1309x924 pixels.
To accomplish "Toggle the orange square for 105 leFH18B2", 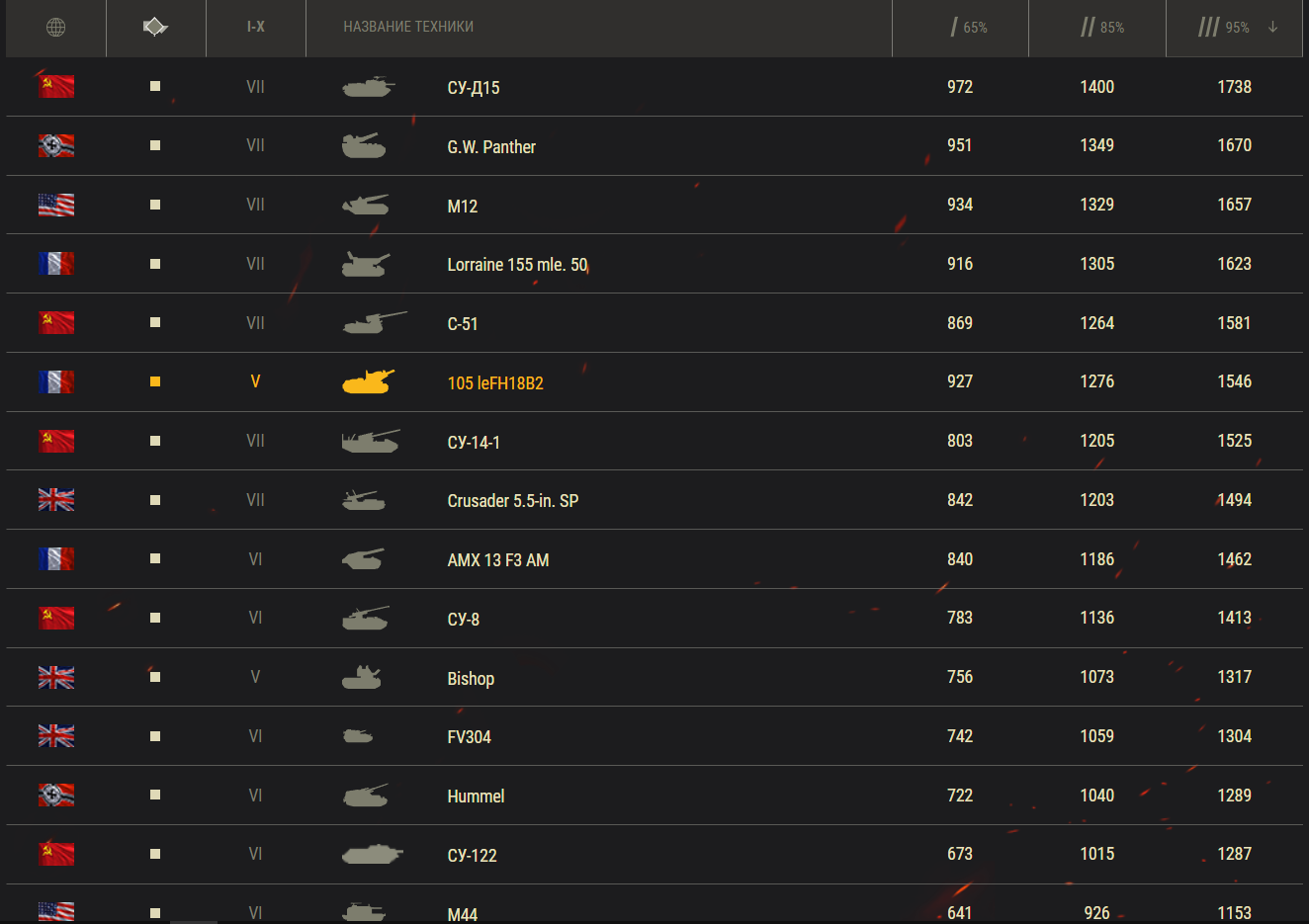I will point(155,381).
